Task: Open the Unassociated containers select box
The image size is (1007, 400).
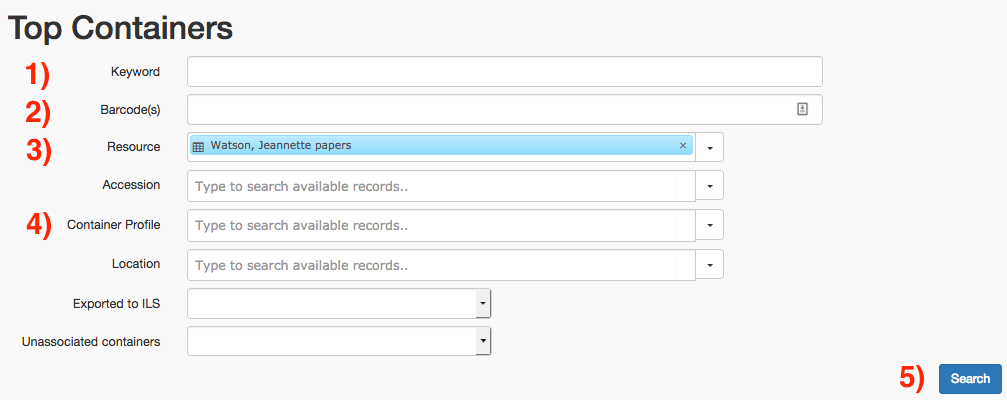Action: tap(339, 342)
